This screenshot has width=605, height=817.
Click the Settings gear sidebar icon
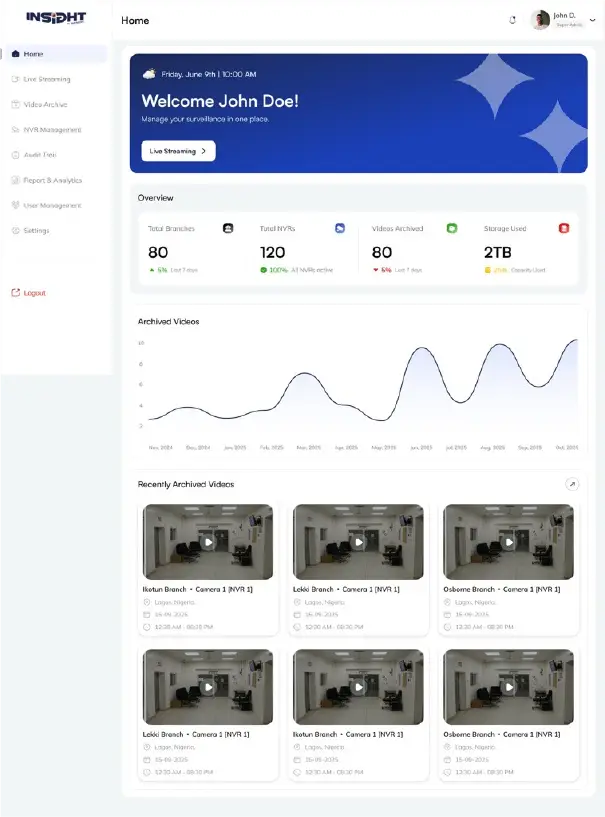pyautogui.click(x=16, y=230)
